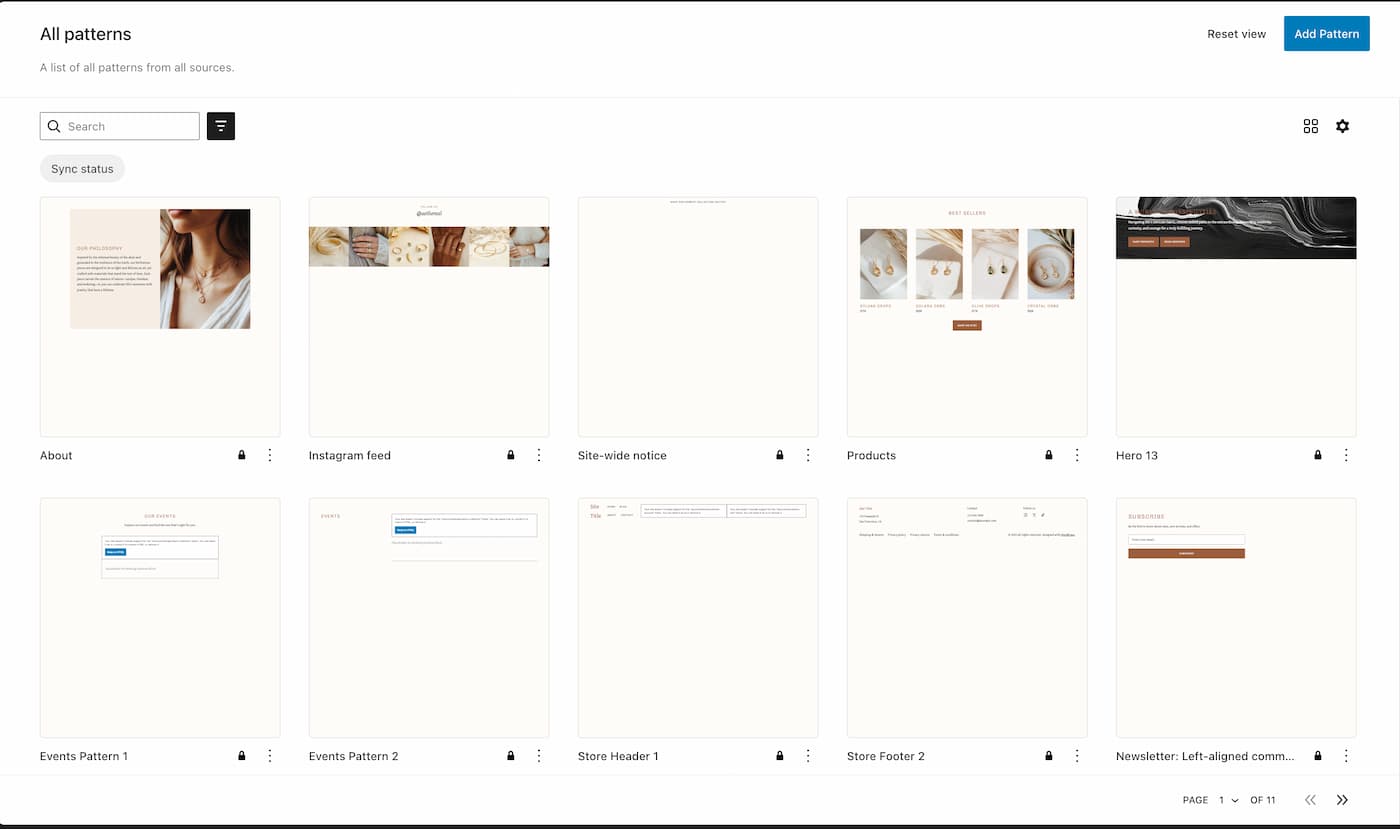Click the Add Pattern button
Viewport: 1400px width, 829px height.
coord(1326,33)
